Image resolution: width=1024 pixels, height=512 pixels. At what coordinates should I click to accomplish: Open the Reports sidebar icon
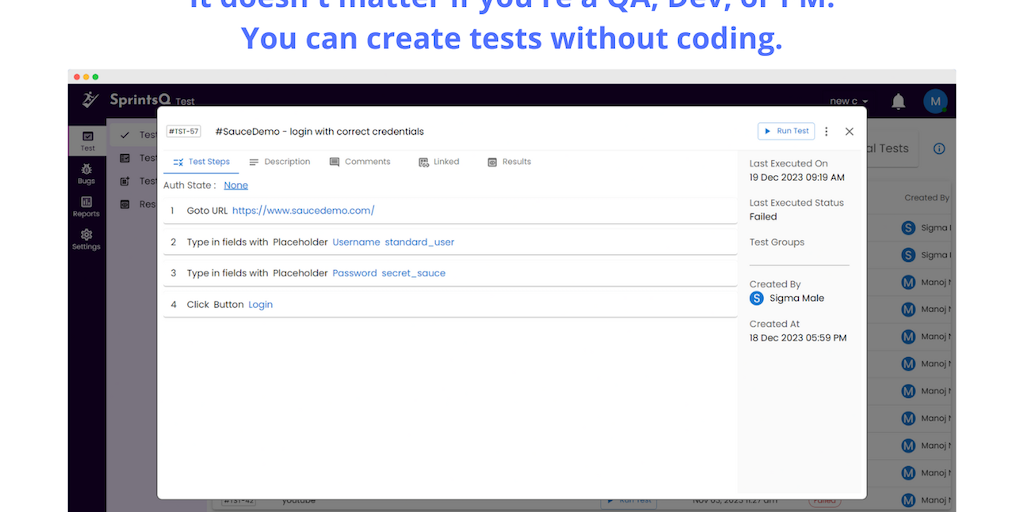tap(86, 207)
